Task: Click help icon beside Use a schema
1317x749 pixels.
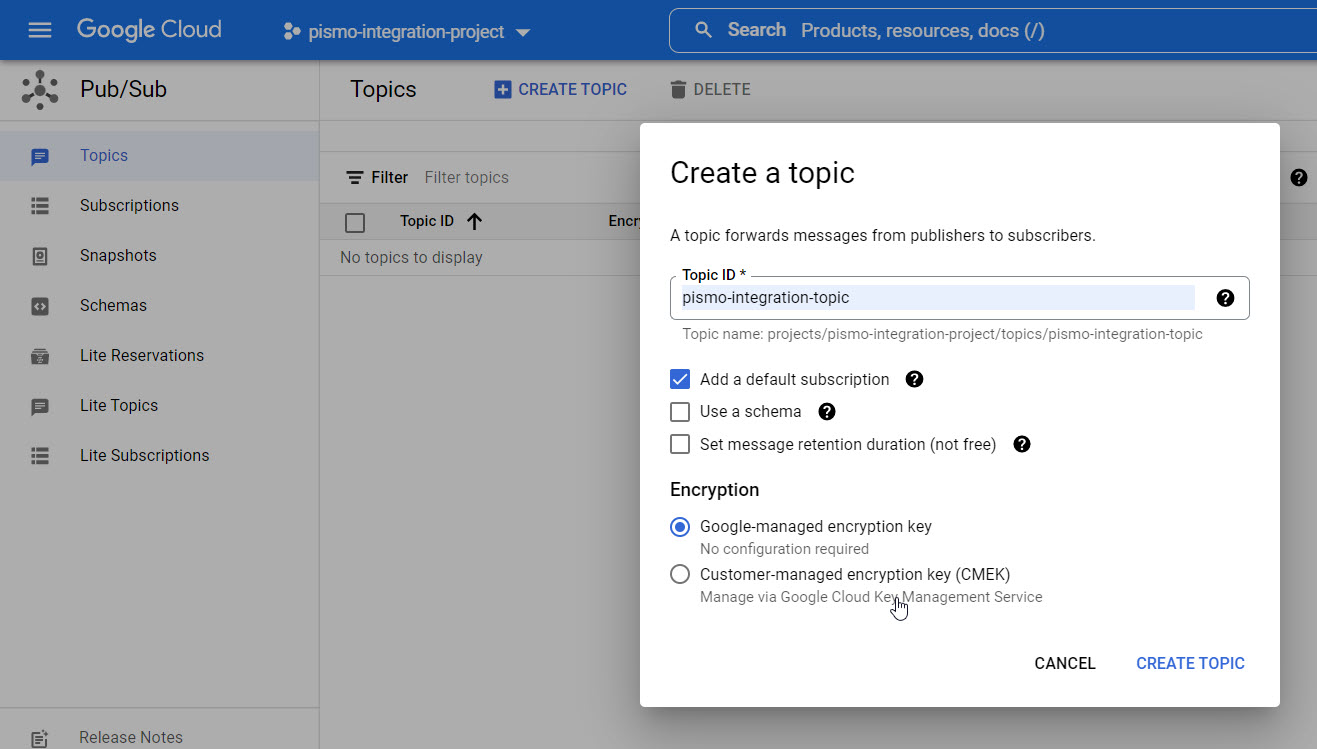Action: click(x=827, y=412)
